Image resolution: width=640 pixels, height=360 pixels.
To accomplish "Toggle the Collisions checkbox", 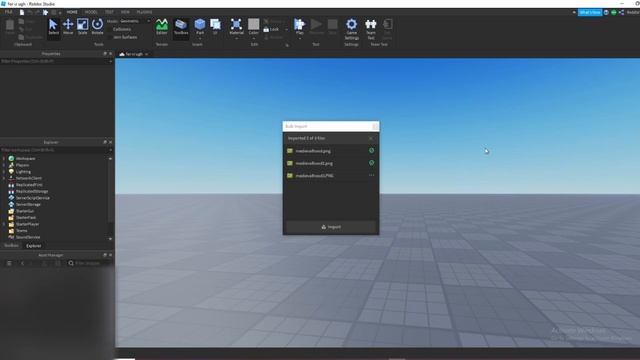I will coord(110,29).
